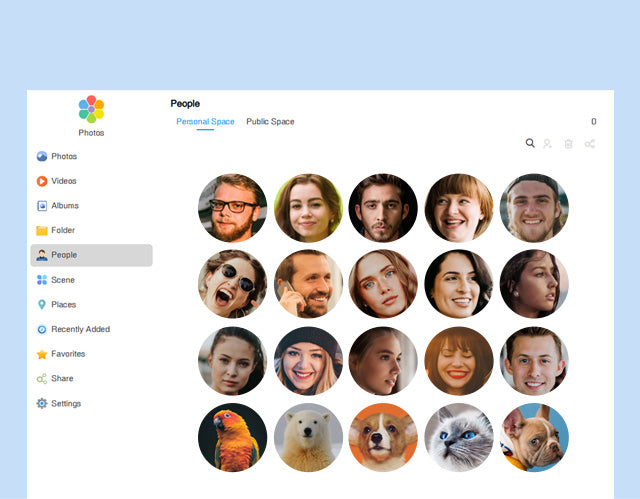Open the Scene category
640x499 pixels.
[x=62, y=280]
